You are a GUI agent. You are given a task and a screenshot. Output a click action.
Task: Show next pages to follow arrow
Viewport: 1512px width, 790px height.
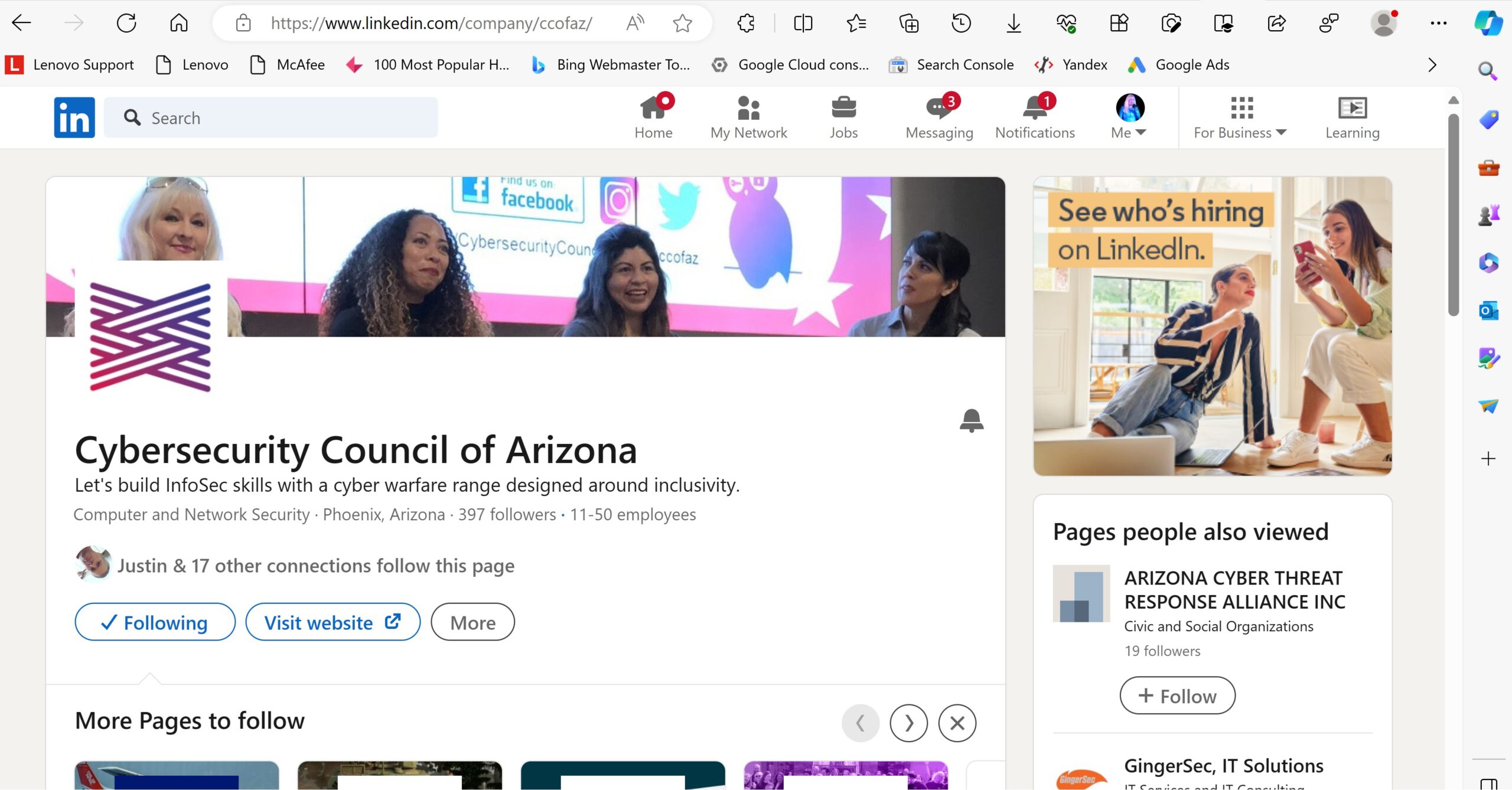point(908,723)
